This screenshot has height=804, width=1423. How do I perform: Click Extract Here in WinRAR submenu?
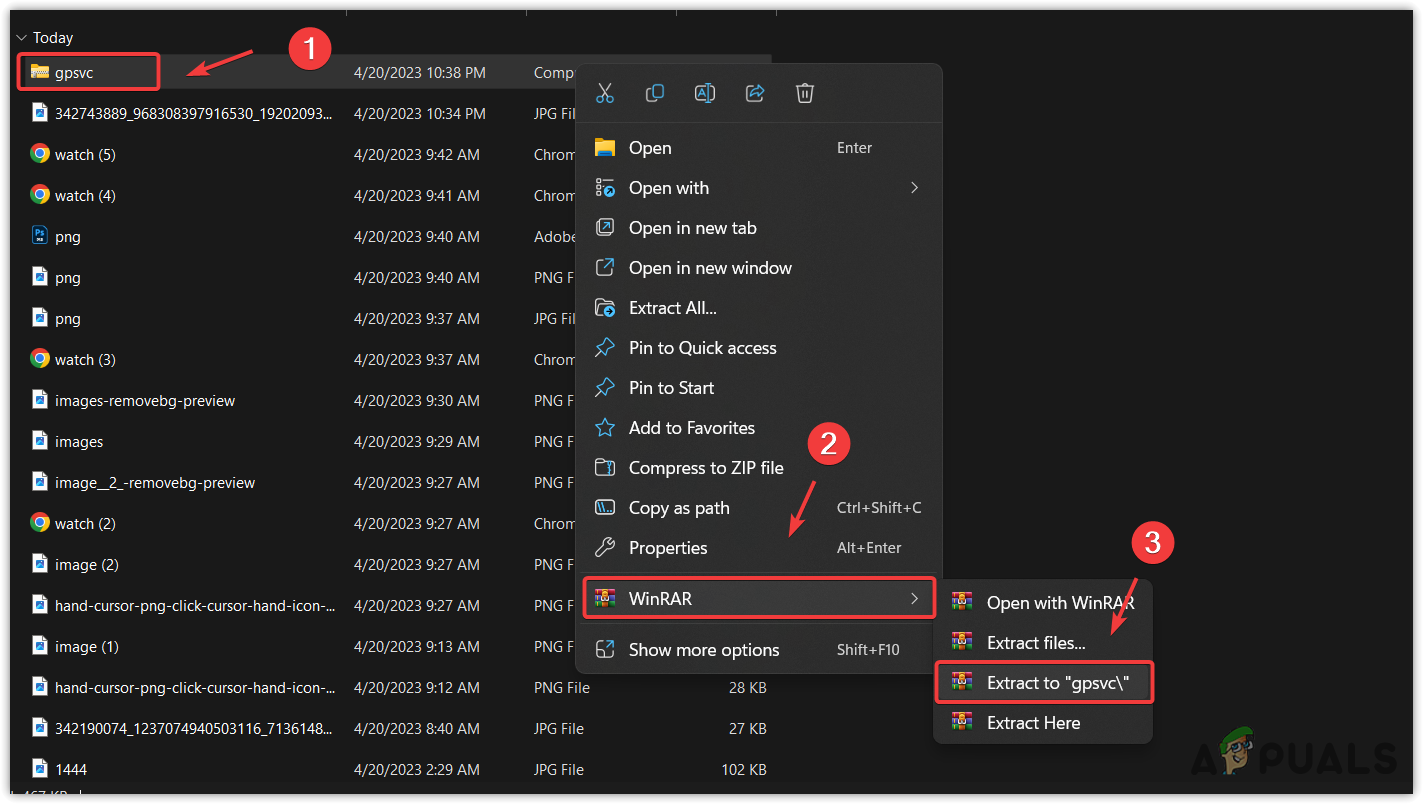click(1033, 723)
